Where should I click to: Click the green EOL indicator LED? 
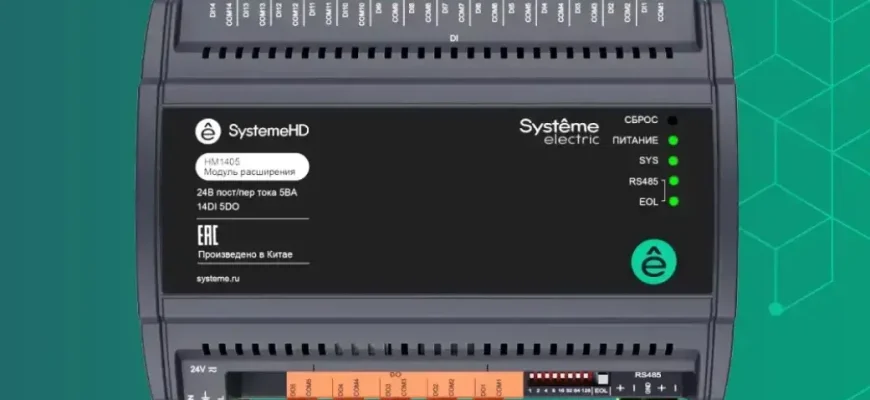pyautogui.click(x=673, y=202)
